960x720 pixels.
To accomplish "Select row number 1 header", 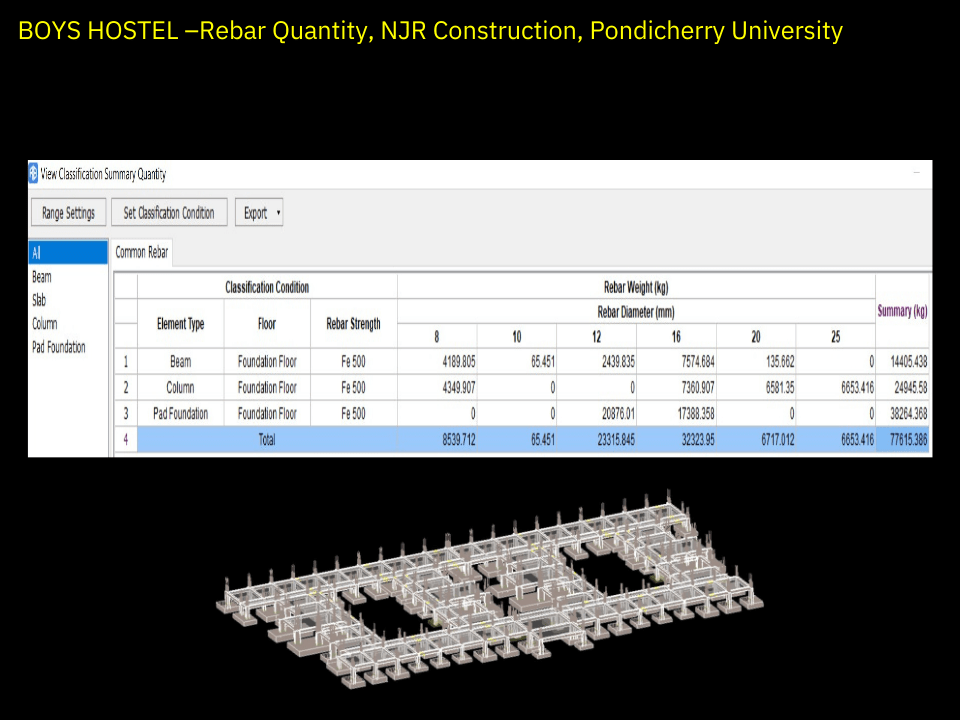I will click(126, 362).
